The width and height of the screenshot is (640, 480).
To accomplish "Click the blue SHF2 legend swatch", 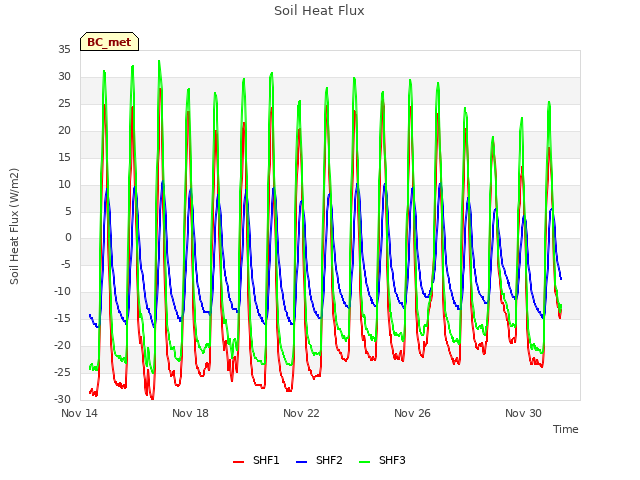I will 301,462.
